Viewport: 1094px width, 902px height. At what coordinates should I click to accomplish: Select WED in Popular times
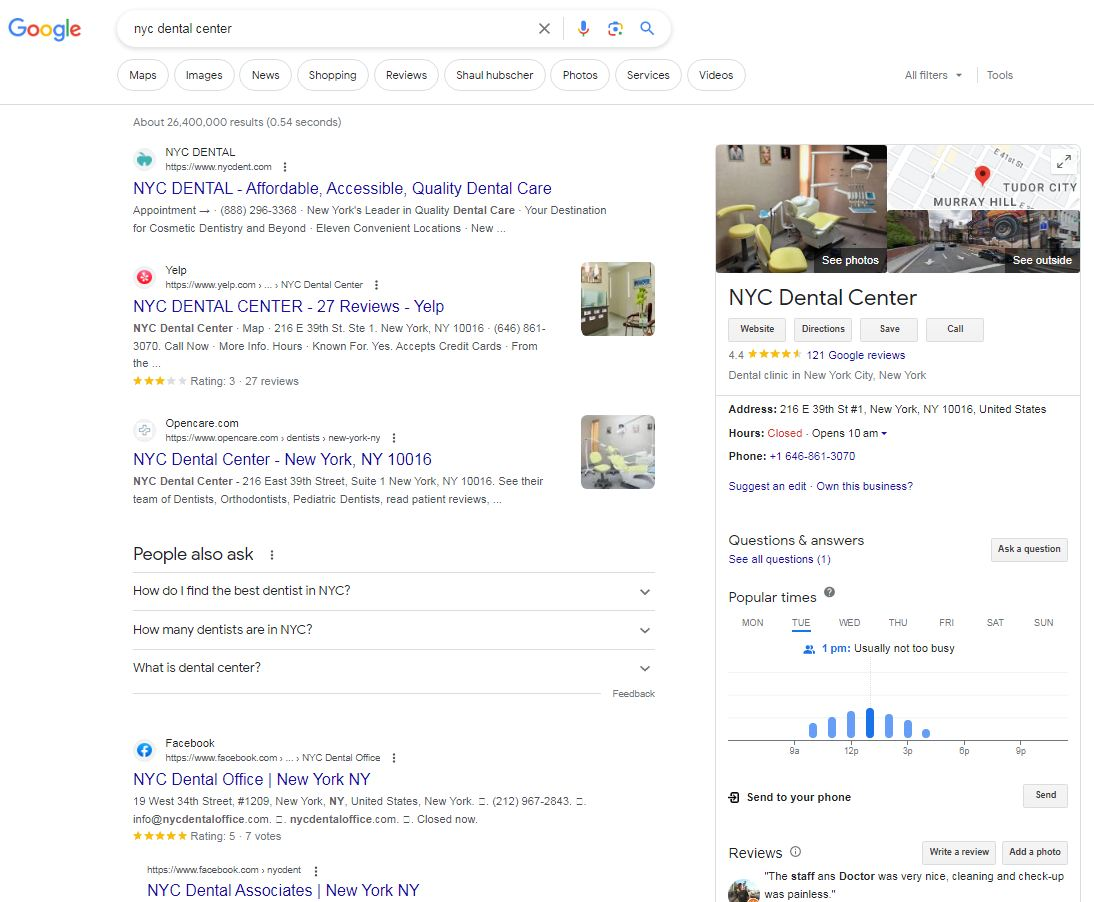(849, 622)
